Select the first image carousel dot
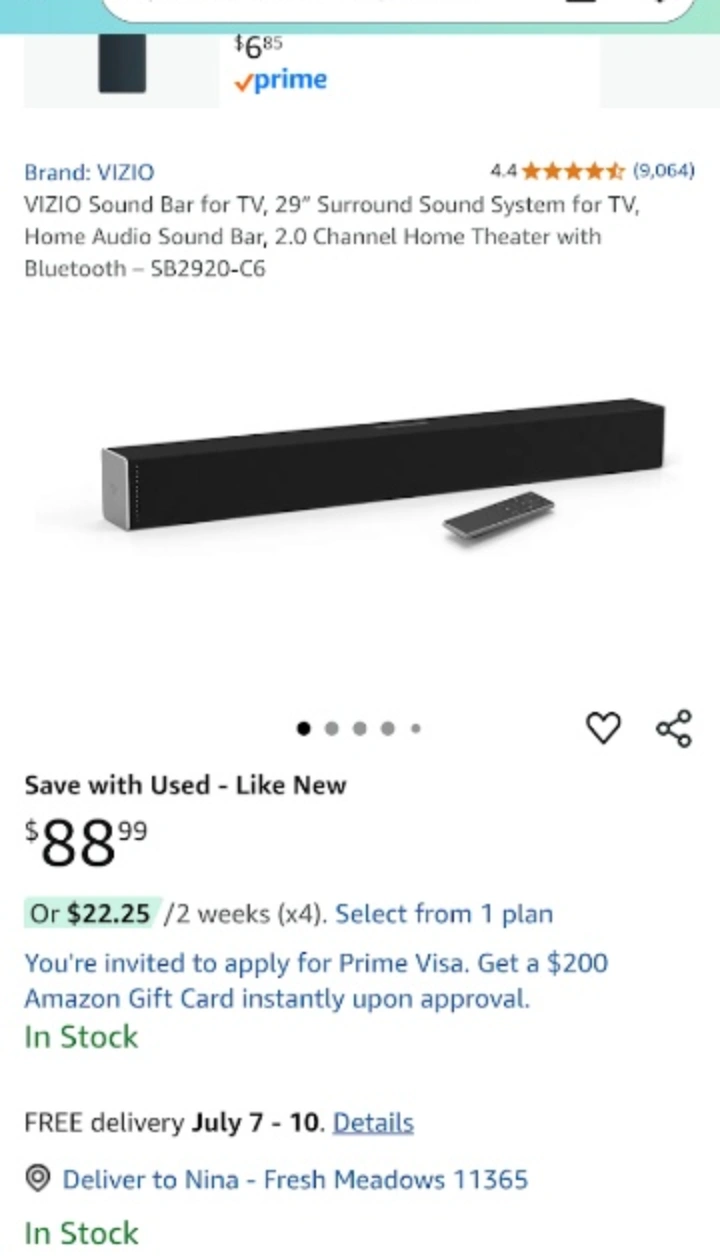Screen dimensions: 720x1258 [x=304, y=728]
